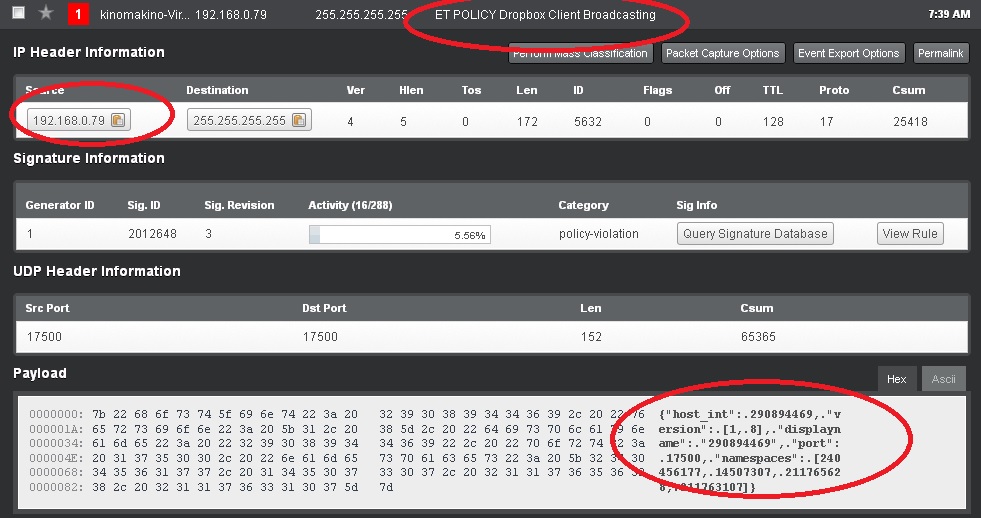The height and width of the screenshot is (518, 981).
Task: Click the ET POLICY Dropbox Client Broadcasting title
Action: [545, 15]
